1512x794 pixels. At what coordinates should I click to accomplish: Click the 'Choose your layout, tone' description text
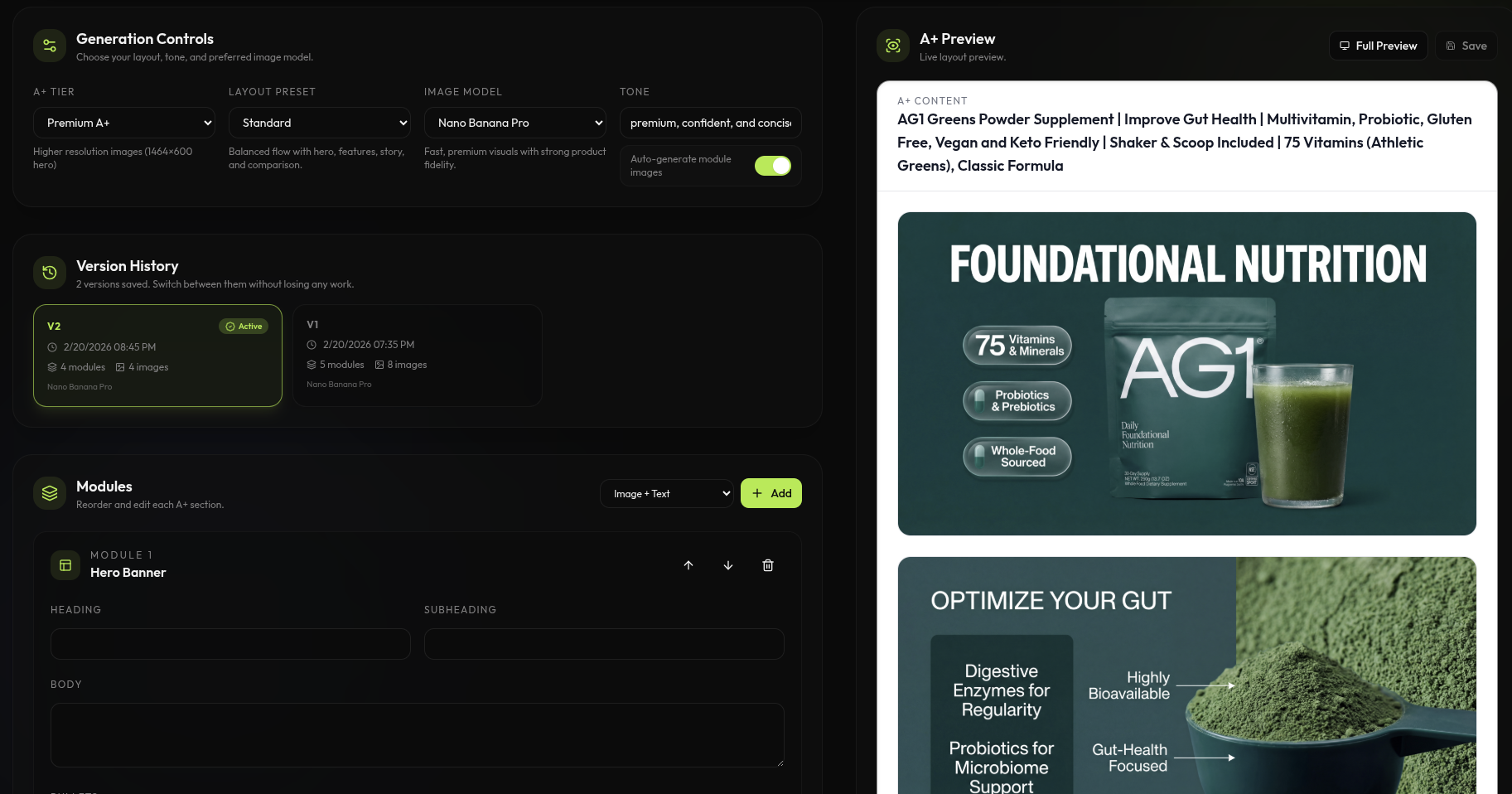[195, 57]
